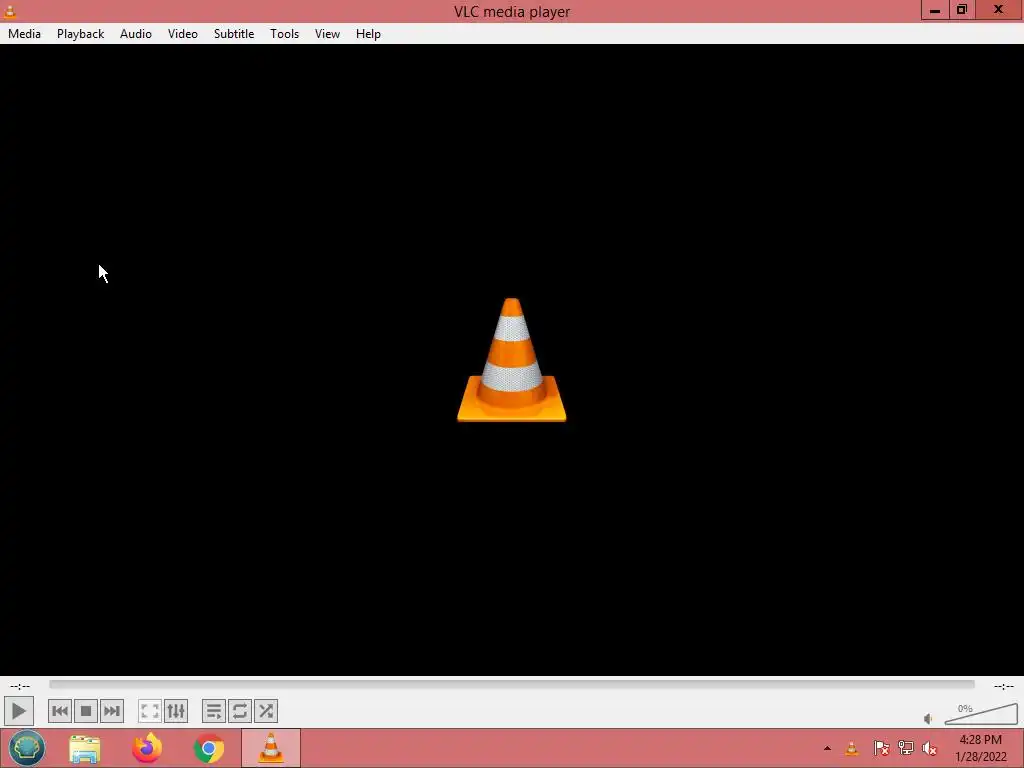Toggle fullscreen video mode

(150, 711)
